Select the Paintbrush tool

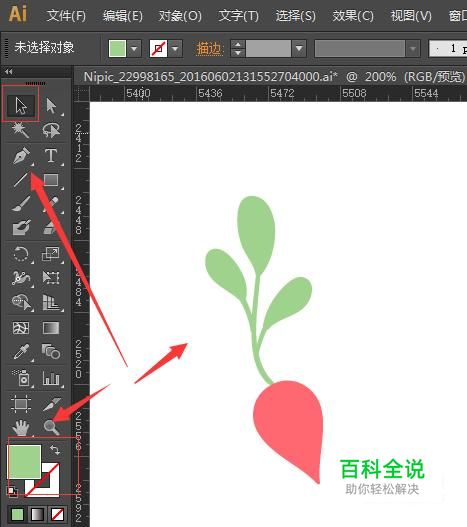[21, 204]
